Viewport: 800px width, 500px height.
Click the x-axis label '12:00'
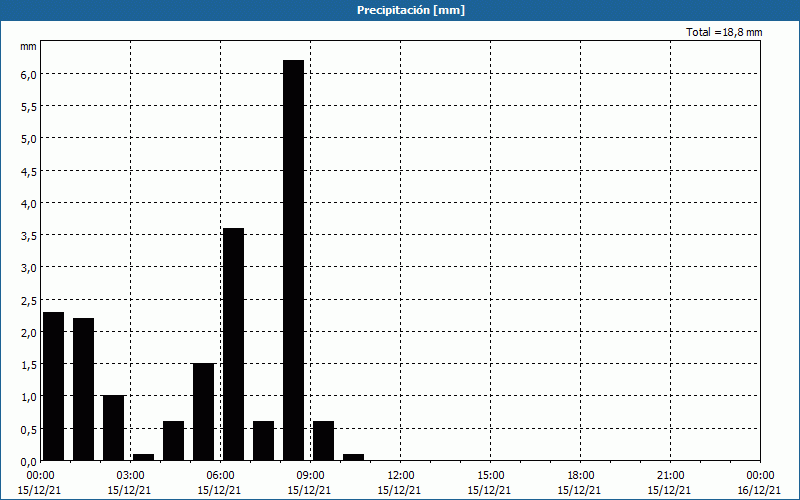click(400, 476)
